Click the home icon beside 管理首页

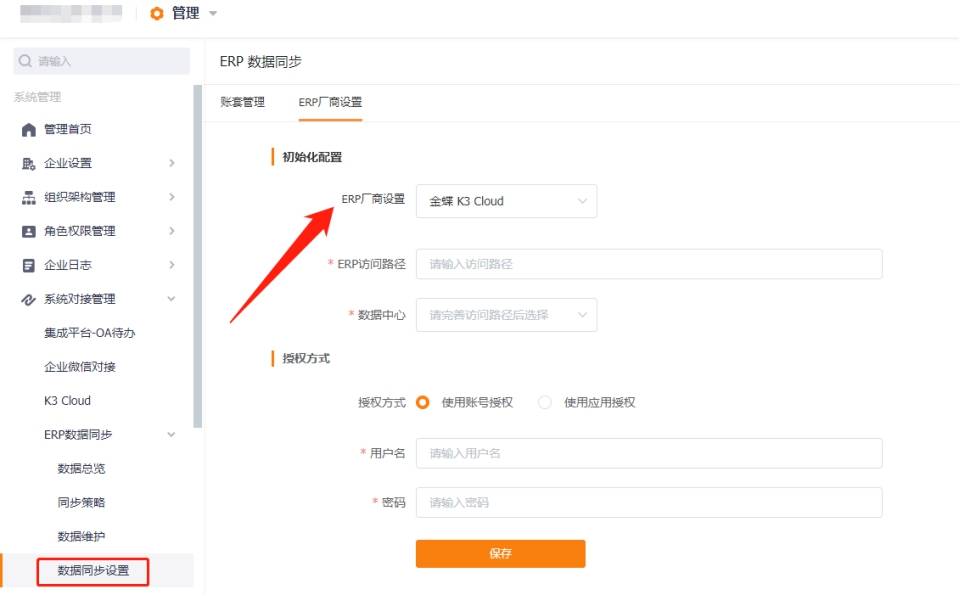point(29,130)
